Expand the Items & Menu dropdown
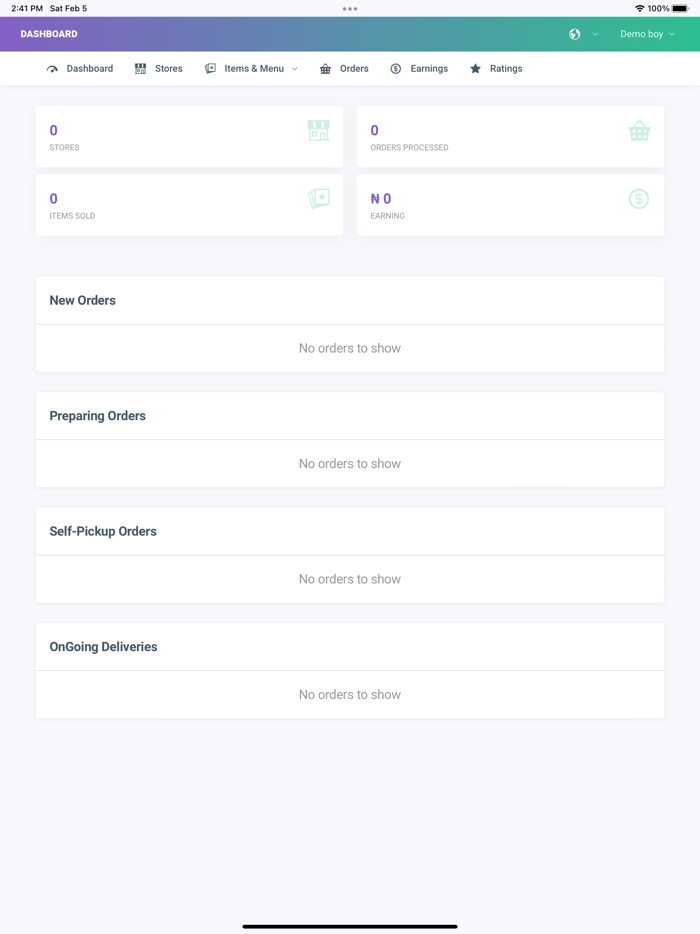Viewport: 700px width, 934px height. tap(294, 68)
